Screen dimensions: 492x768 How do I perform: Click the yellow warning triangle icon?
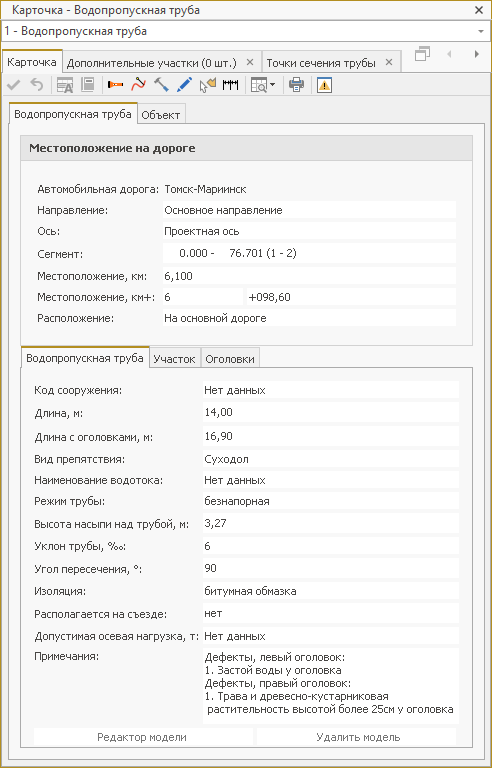(324, 85)
